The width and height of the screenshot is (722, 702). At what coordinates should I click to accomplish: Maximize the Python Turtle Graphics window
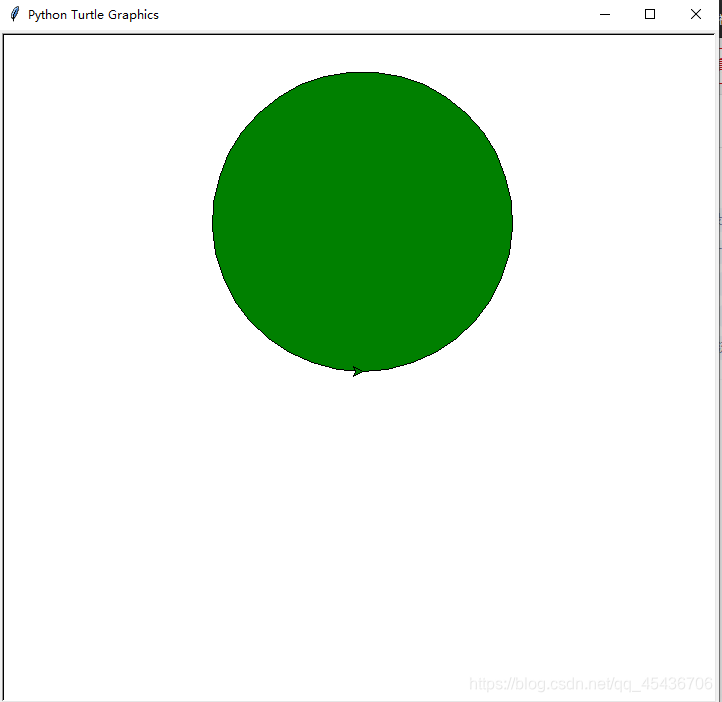coord(650,14)
